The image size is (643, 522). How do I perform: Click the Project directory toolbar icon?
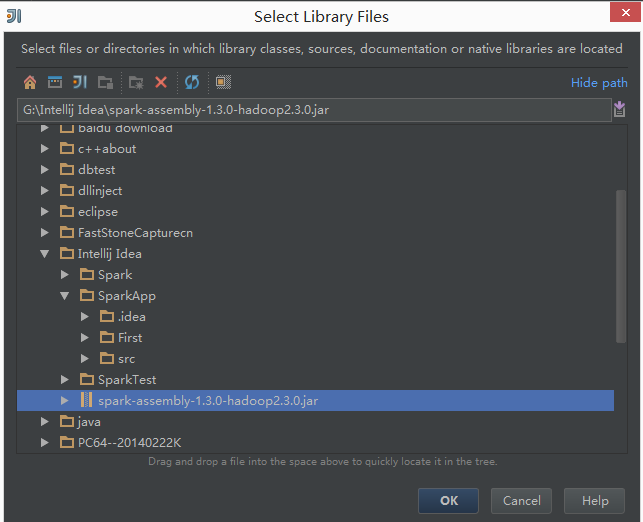pos(80,82)
